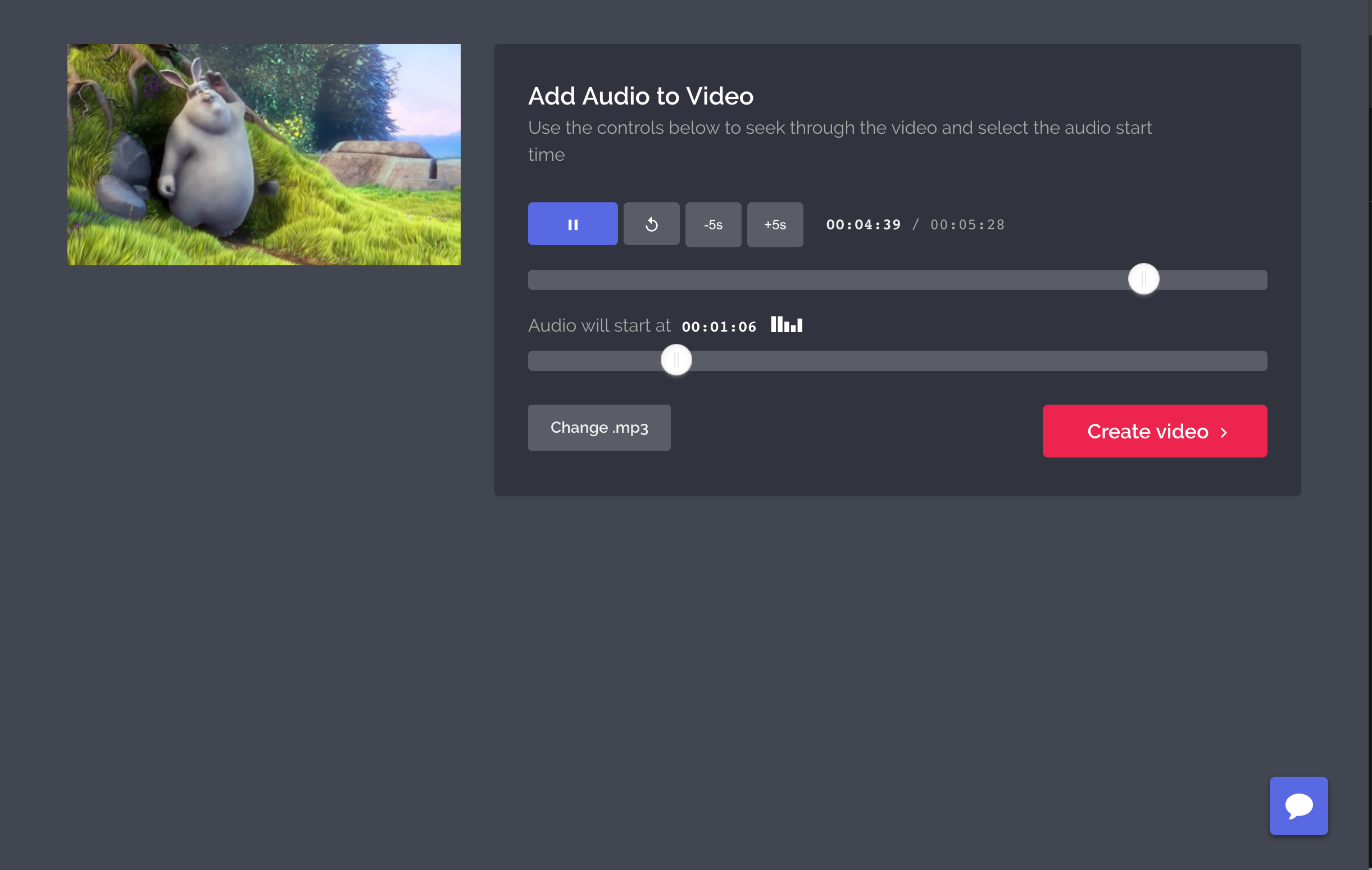Click the total duration 00:05:28

967,225
